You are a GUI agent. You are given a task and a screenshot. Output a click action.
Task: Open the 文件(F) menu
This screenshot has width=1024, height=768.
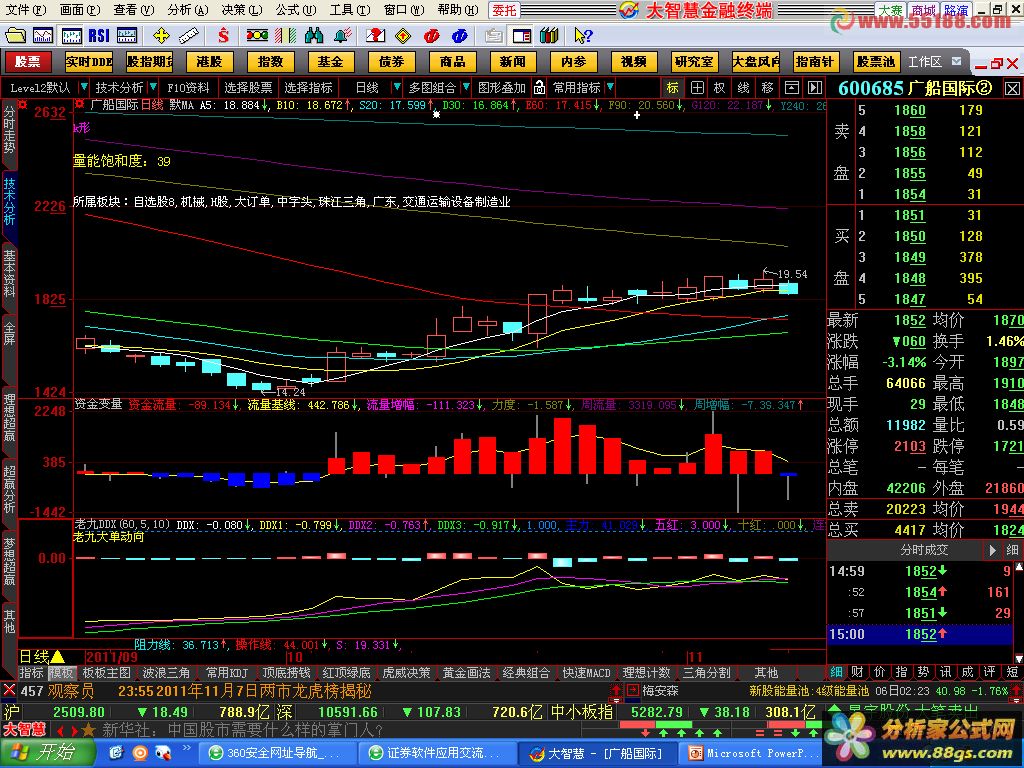[25, 10]
